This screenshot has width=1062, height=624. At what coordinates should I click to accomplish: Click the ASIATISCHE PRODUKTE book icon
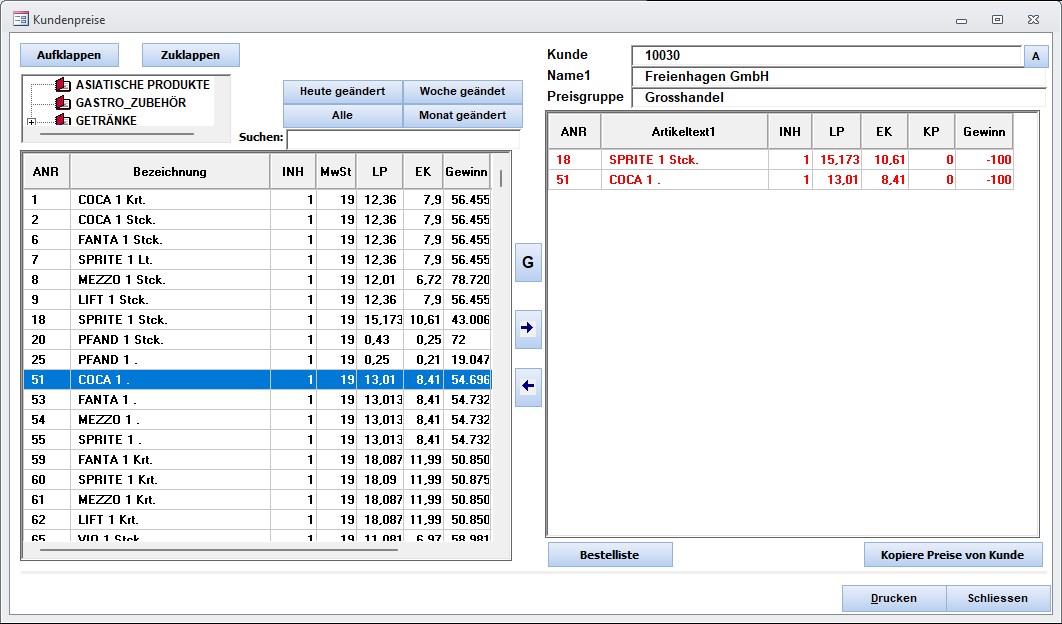64,85
